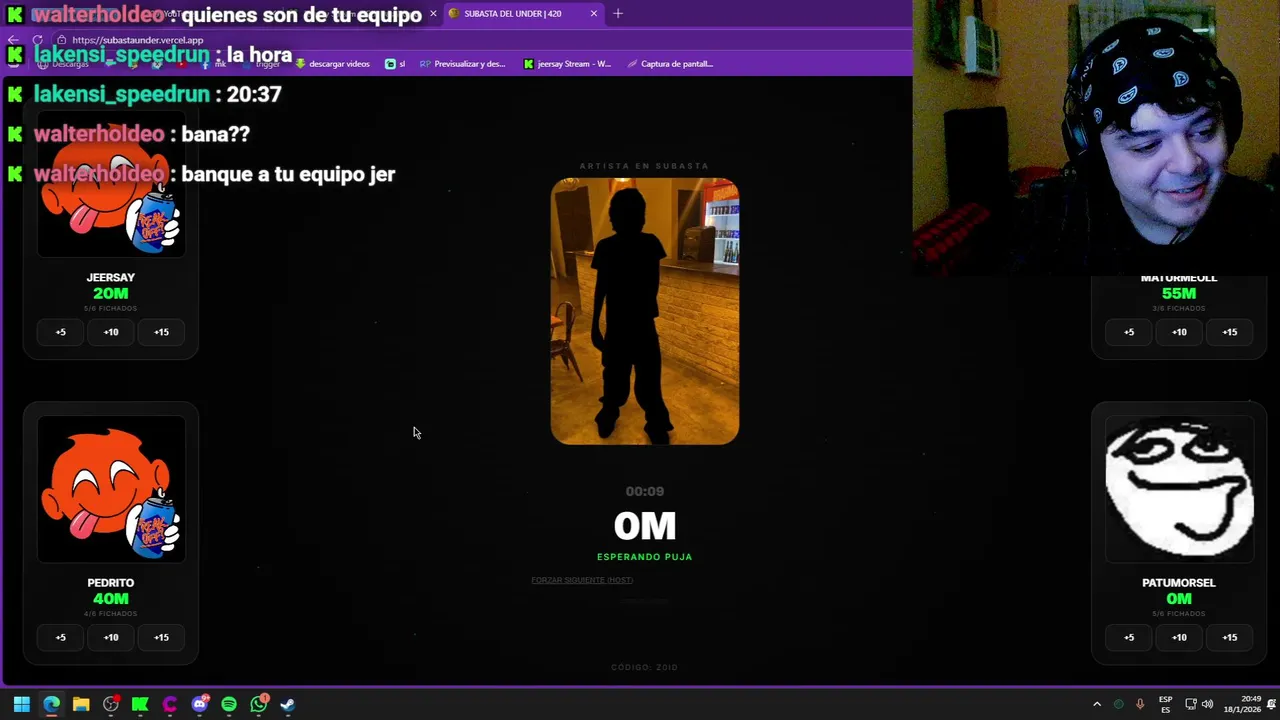Open the notifications bell icon

1270,704
